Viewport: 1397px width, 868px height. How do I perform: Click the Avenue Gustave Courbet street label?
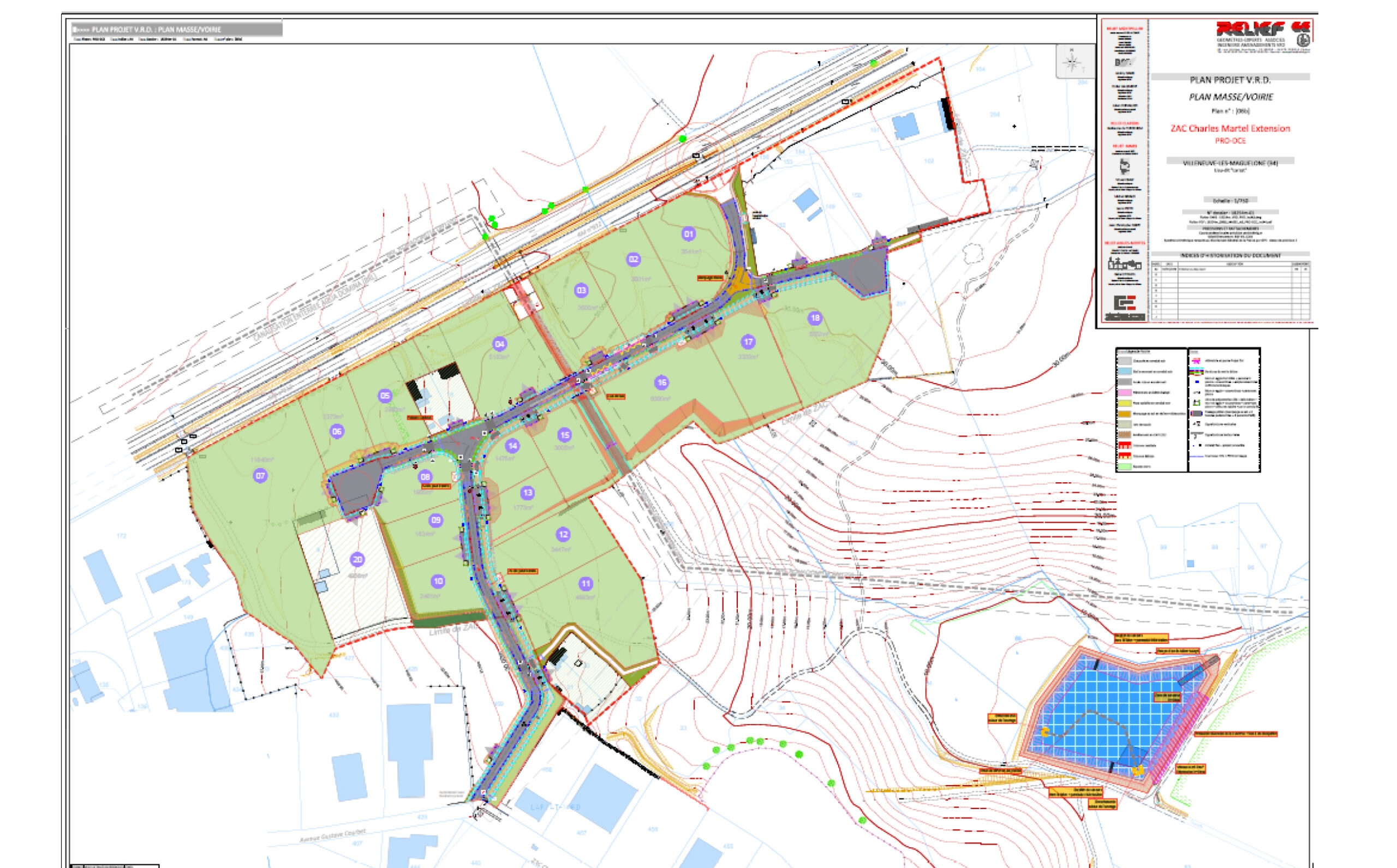tap(332, 835)
